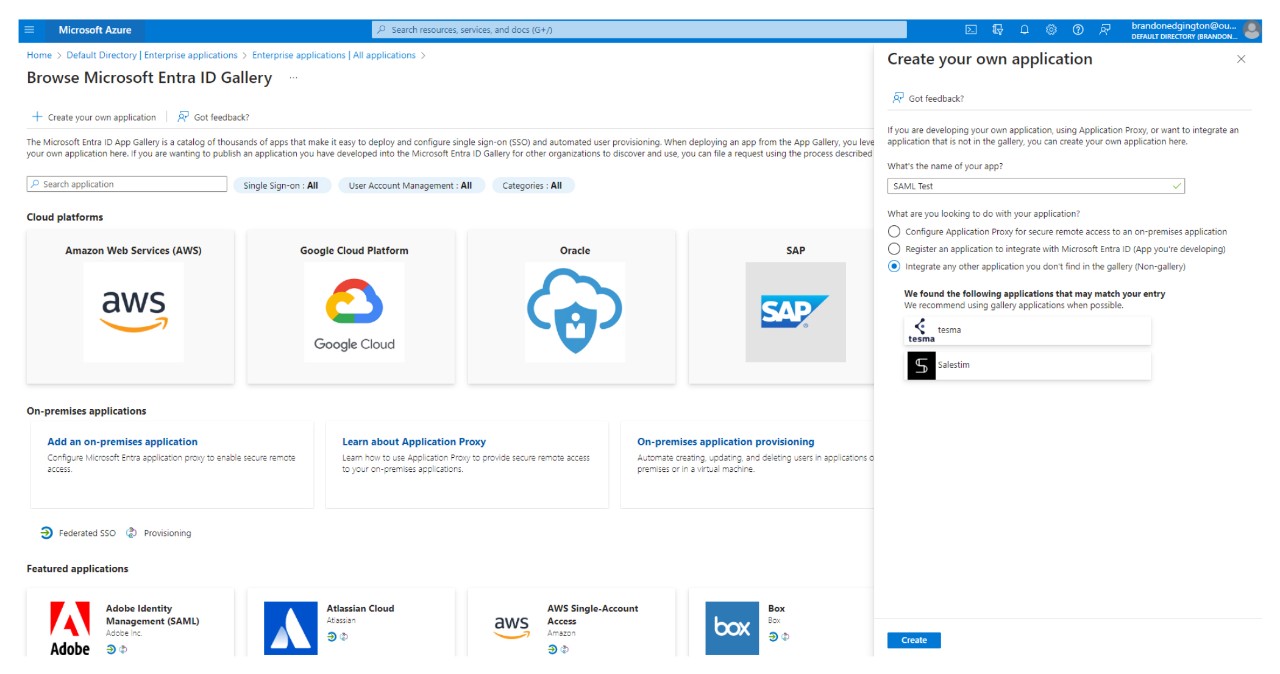Open the Azure portal hamburger menu
This screenshot has height=674, width=1280.
click(29, 30)
